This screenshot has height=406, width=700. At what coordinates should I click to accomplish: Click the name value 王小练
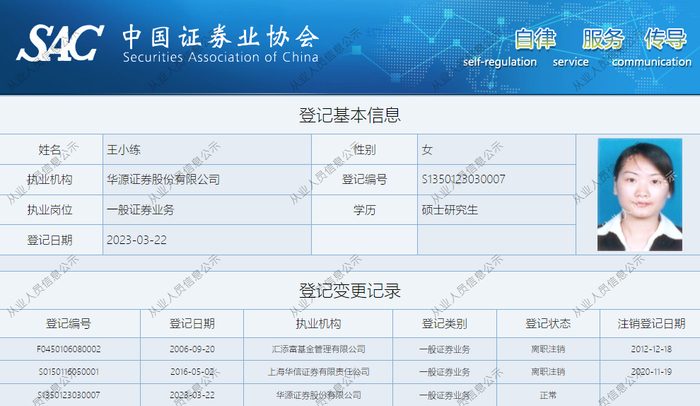pyautogui.click(x=124, y=150)
